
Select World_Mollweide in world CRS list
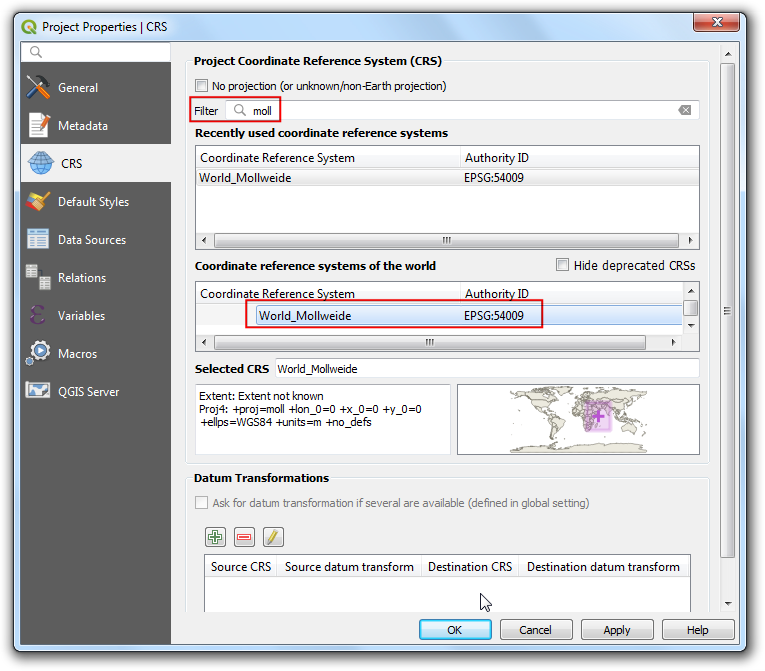(x=305, y=316)
